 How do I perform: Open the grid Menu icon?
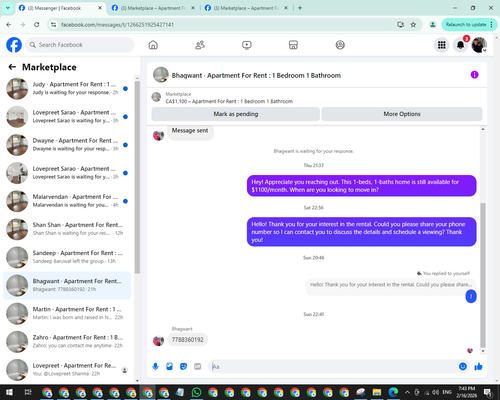pyautogui.click(x=442, y=45)
